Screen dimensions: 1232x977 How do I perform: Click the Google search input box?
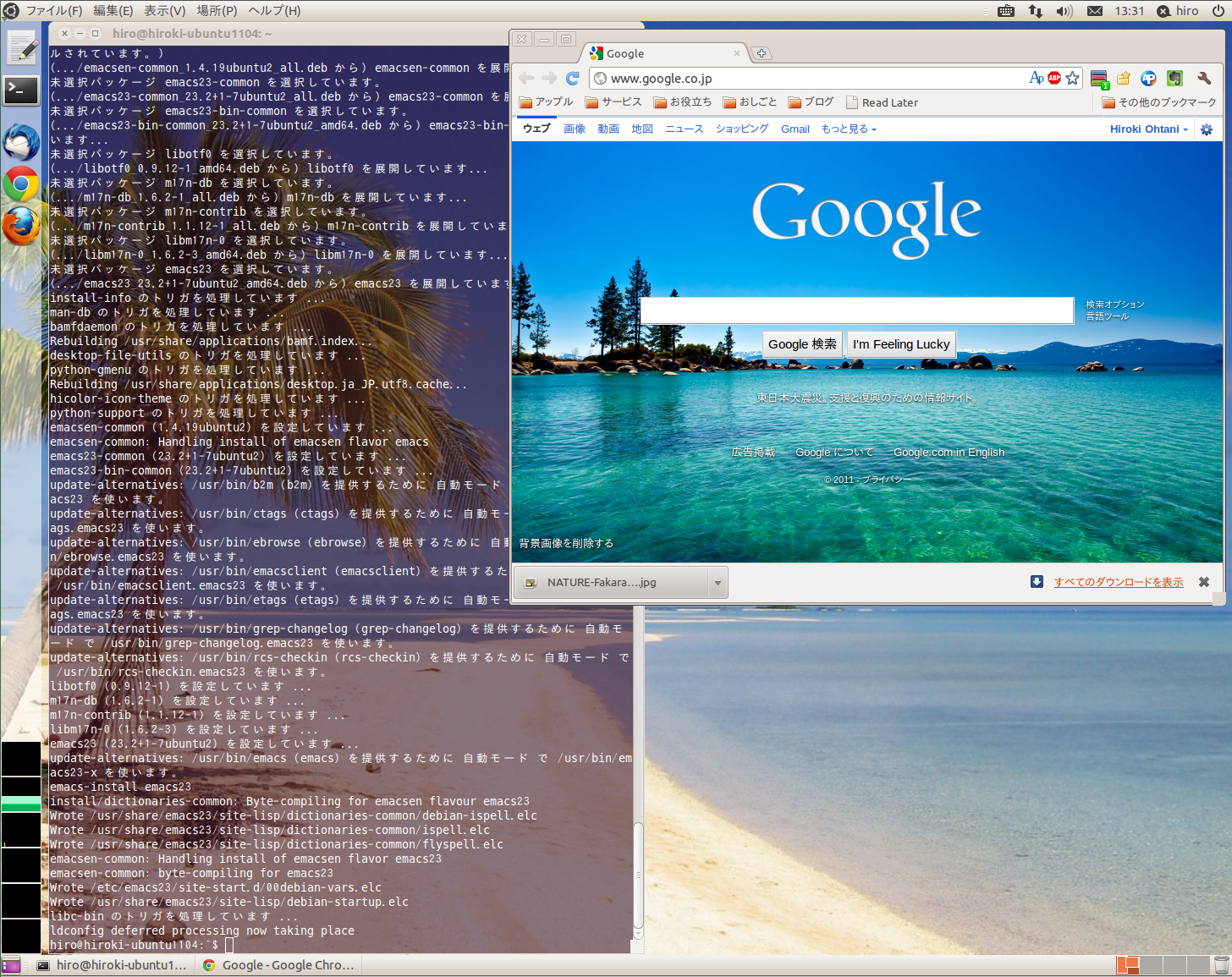click(x=857, y=310)
